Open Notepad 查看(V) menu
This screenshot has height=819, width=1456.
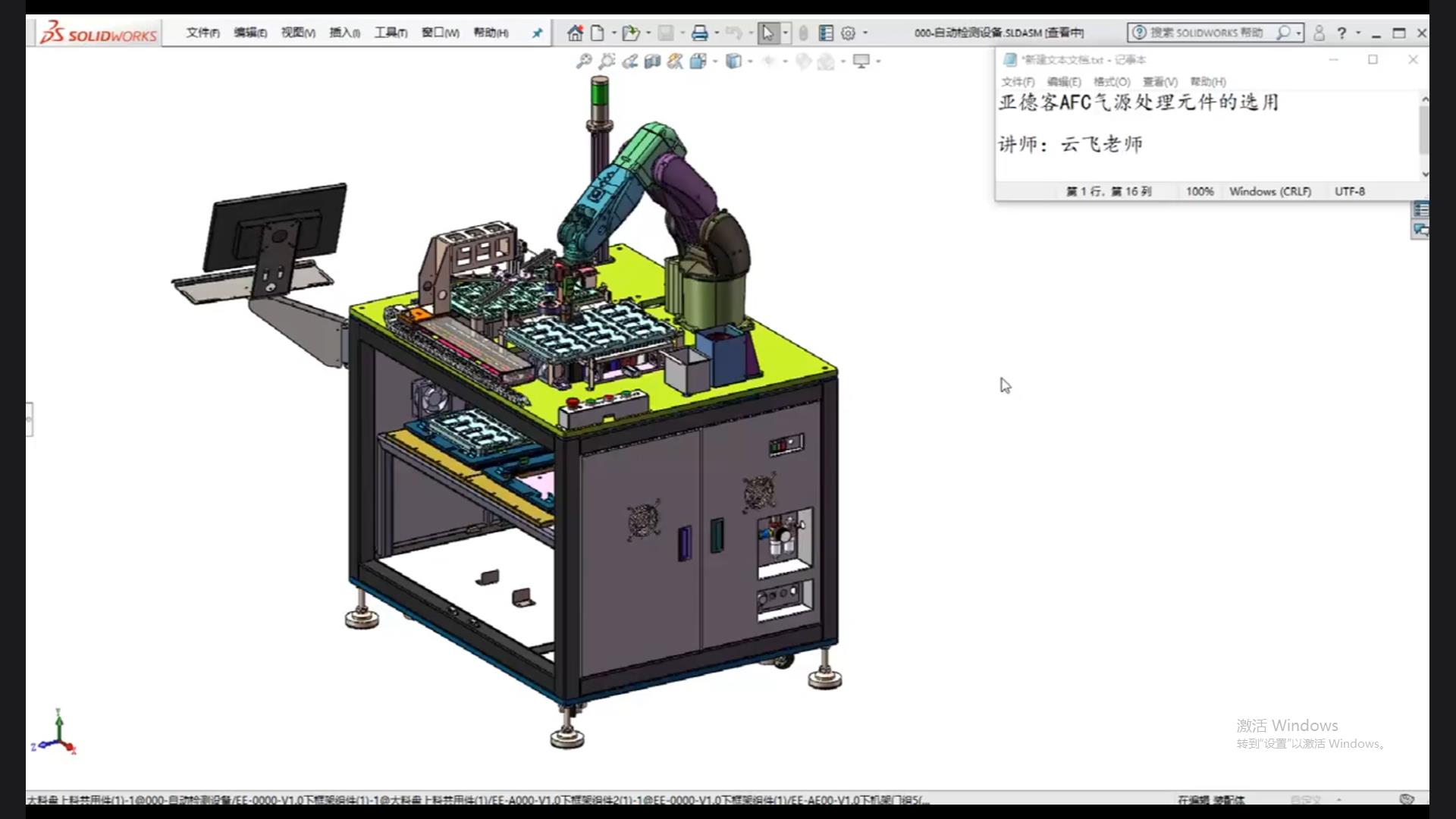pos(1160,82)
